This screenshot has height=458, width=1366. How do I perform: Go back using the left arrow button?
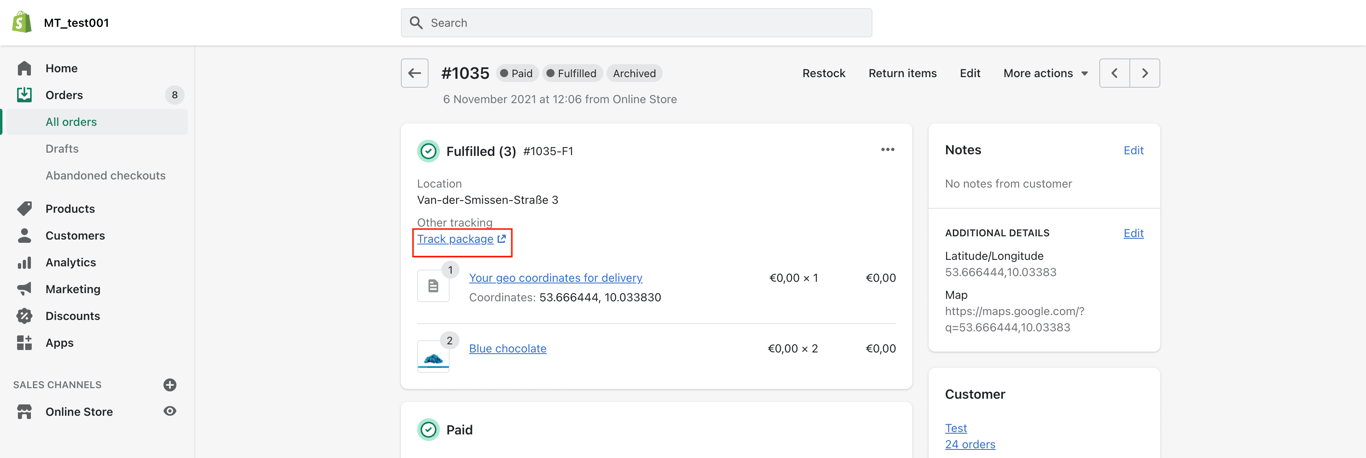pyautogui.click(x=415, y=73)
